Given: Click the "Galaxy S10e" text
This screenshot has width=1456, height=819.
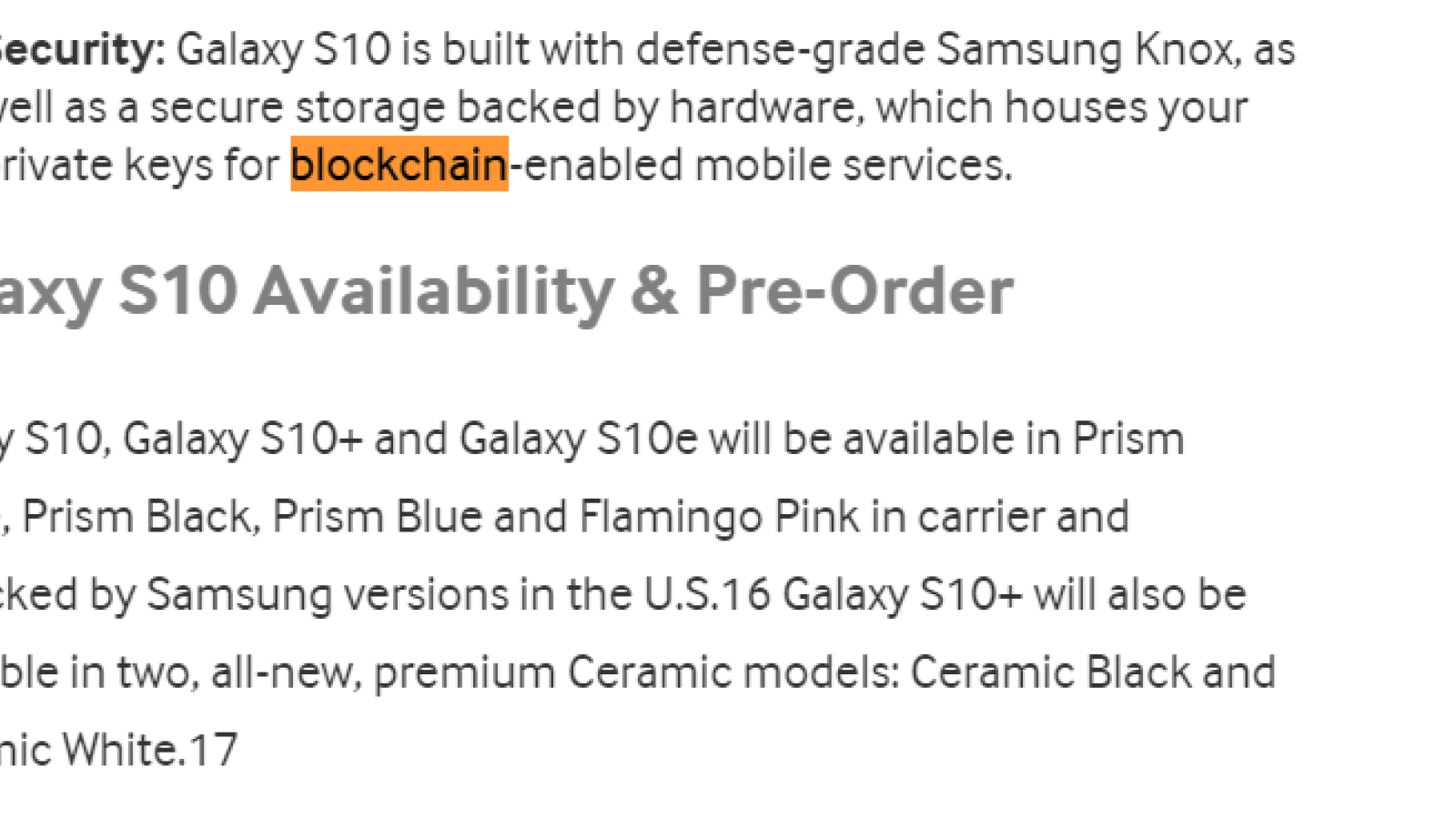Looking at the screenshot, I should [579, 439].
